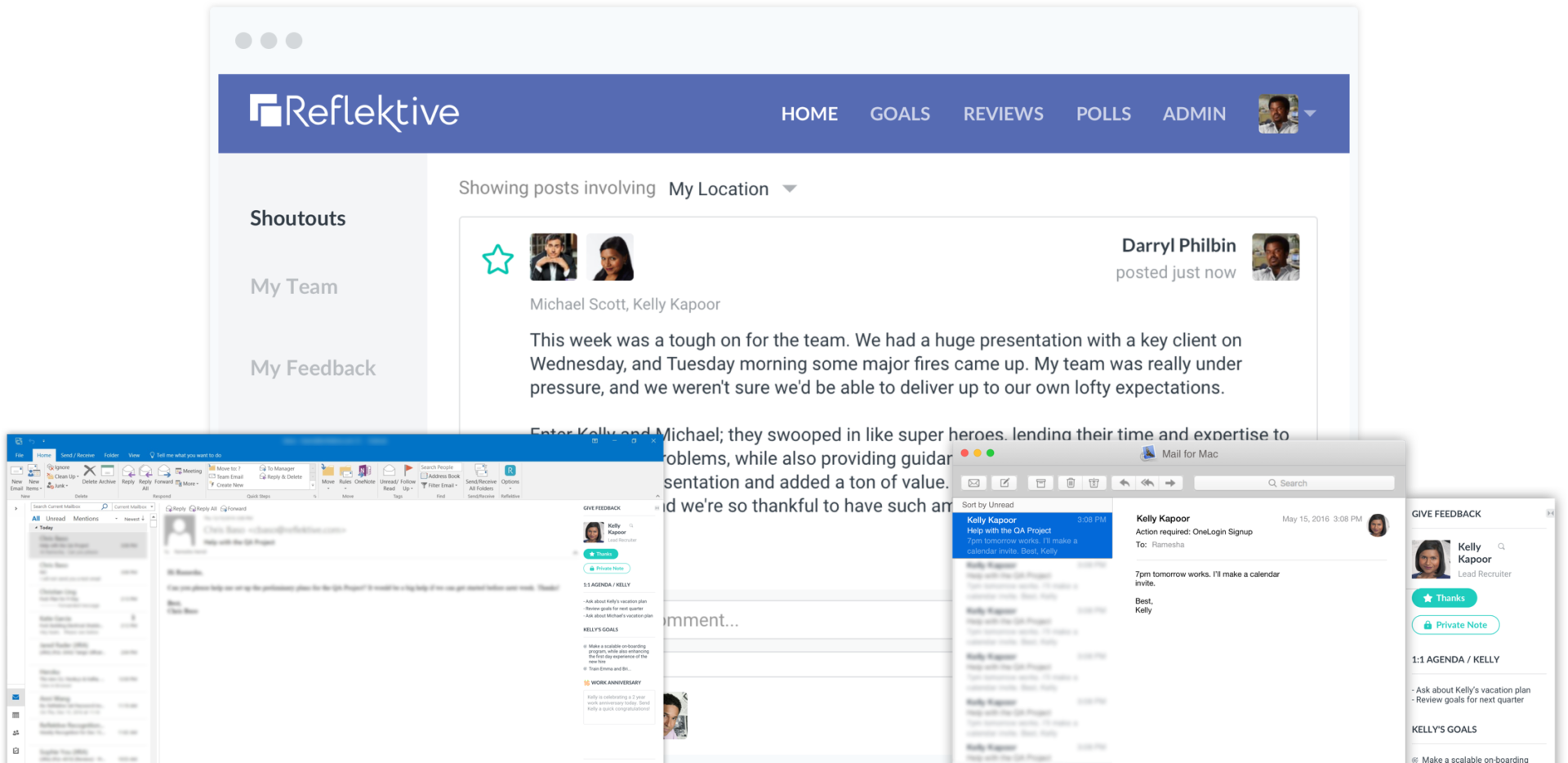Click Private Note in the Mac feedback panel
This screenshot has width=1568, height=763.
pyautogui.click(x=1455, y=625)
